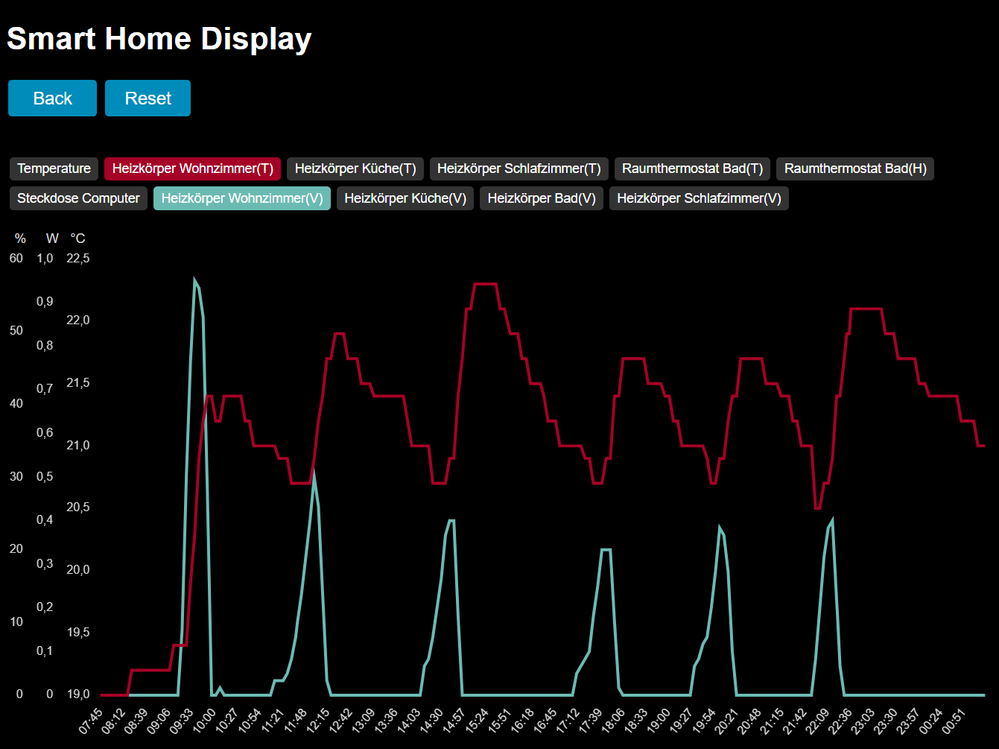
Task: Click the °C axis unit label
Action: [x=77, y=238]
